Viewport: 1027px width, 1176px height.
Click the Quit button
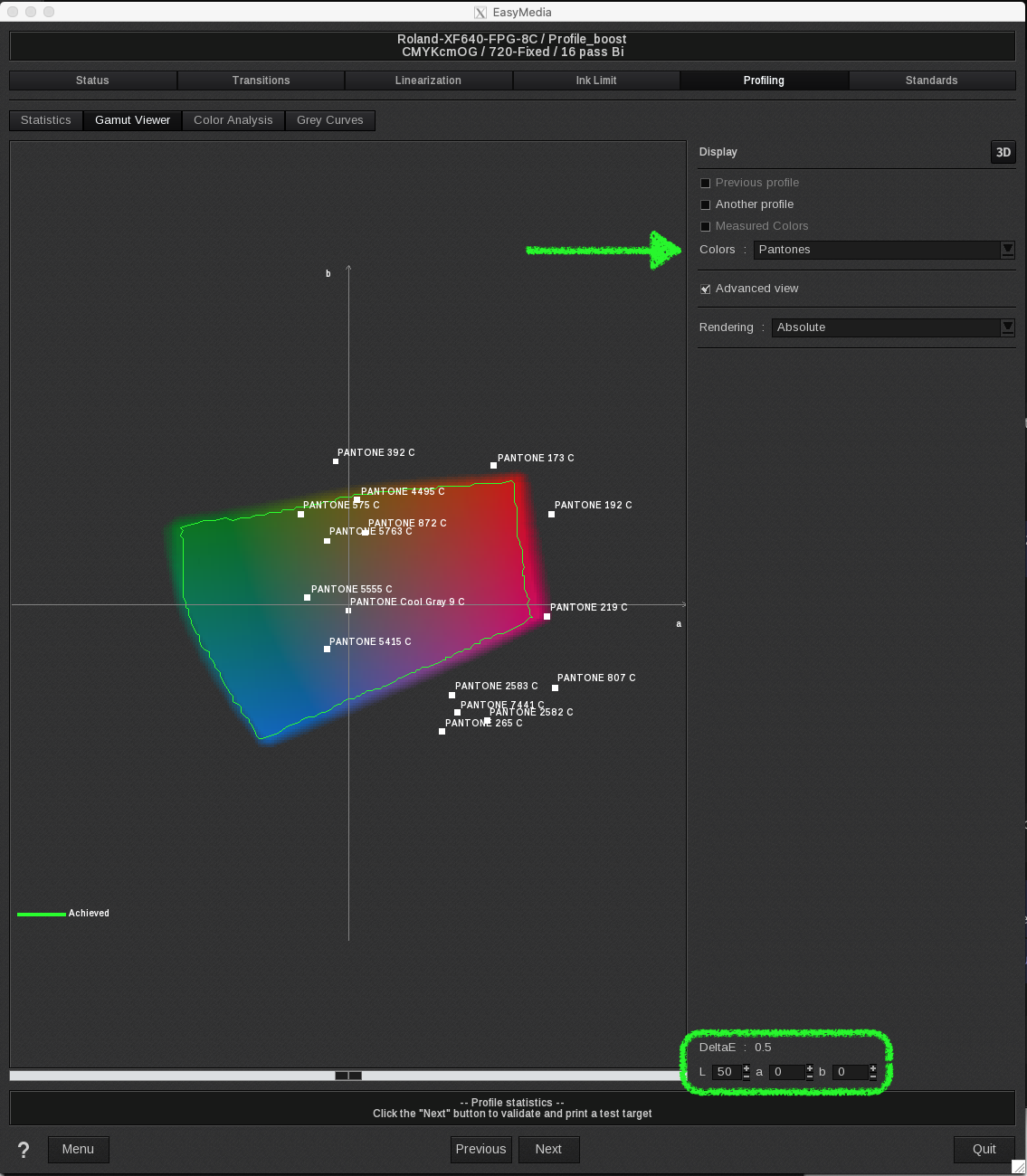[x=984, y=1150]
